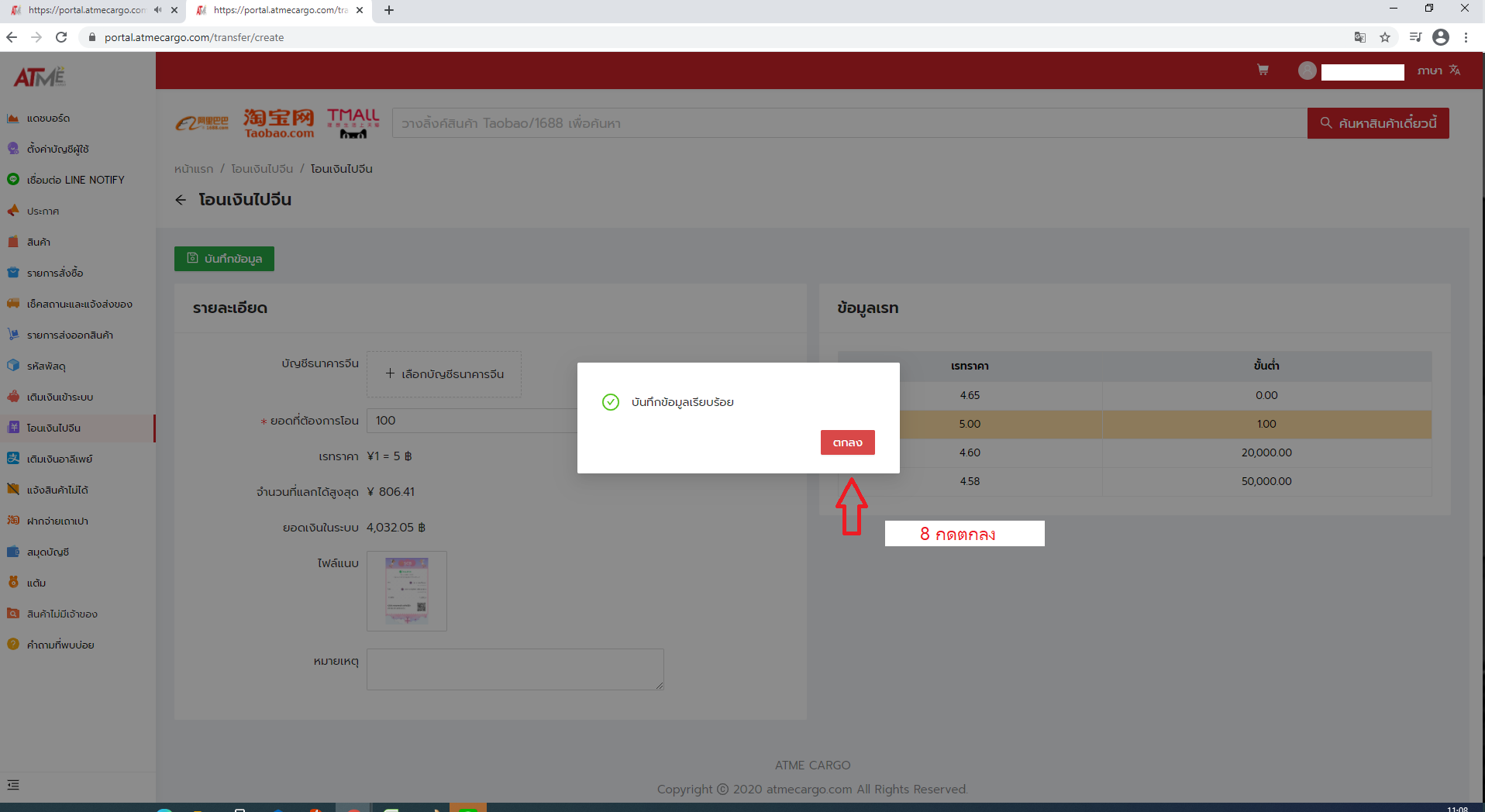Click the TMALL logo
1485x812 pixels.
pyautogui.click(x=353, y=123)
